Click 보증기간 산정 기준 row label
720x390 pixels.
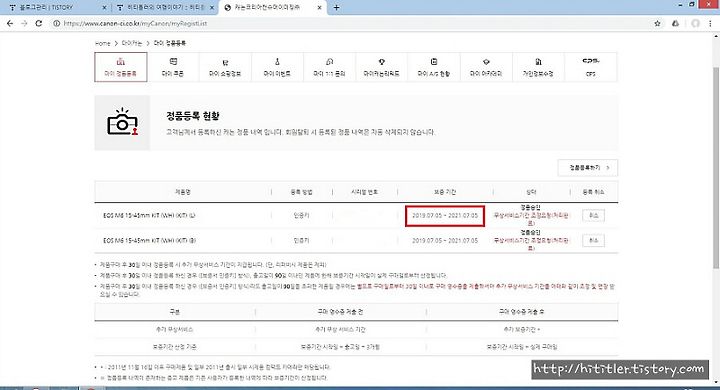point(174,347)
